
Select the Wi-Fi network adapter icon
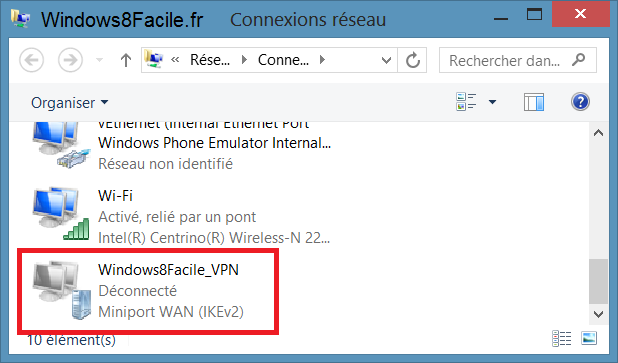coord(61,214)
